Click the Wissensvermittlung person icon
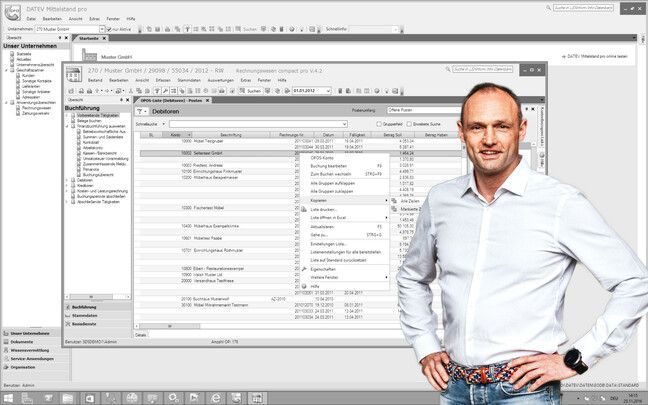648x405 pixels. pyautogui.click(x=6, y=350)
